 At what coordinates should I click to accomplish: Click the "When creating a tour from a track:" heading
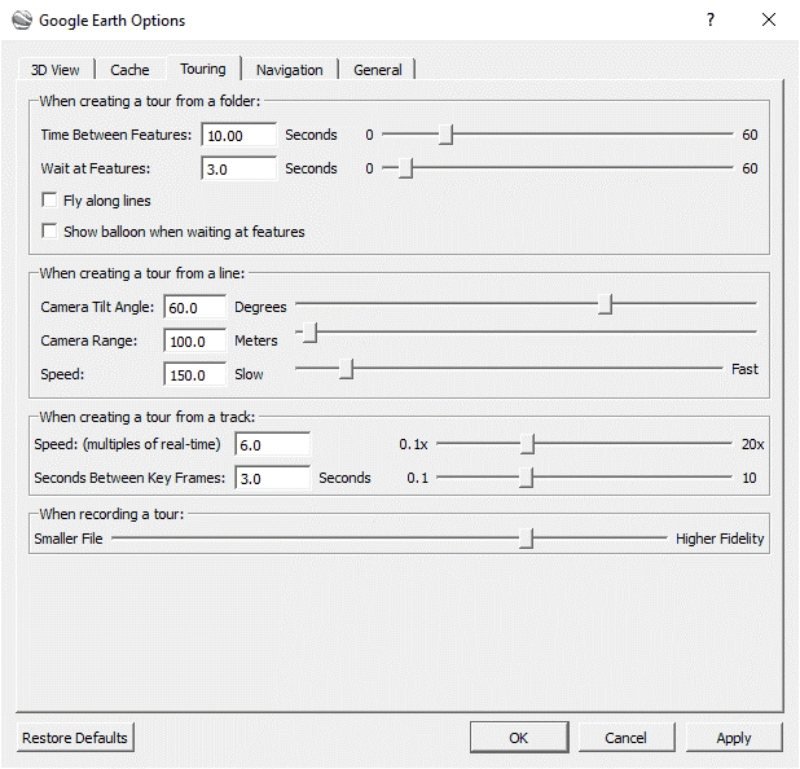point(147,417)
